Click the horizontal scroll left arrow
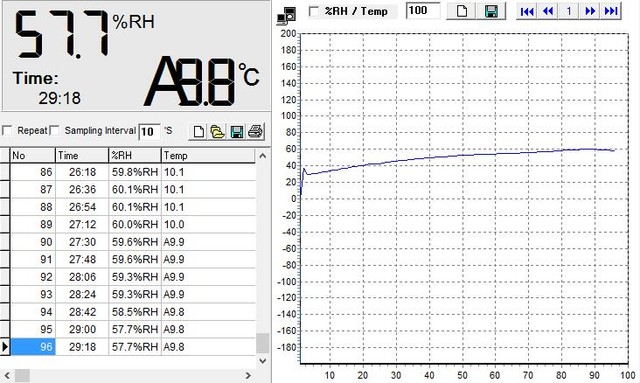The height and width of the screenshot is (383, 640). point(7,375)
